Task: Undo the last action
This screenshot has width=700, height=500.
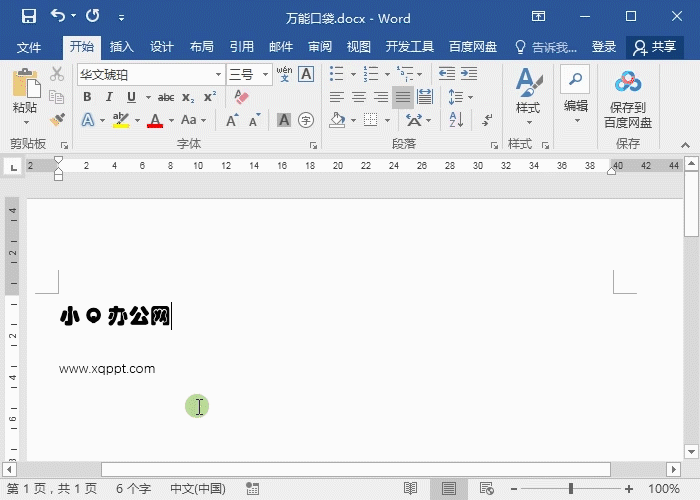Action: point(58,16)
